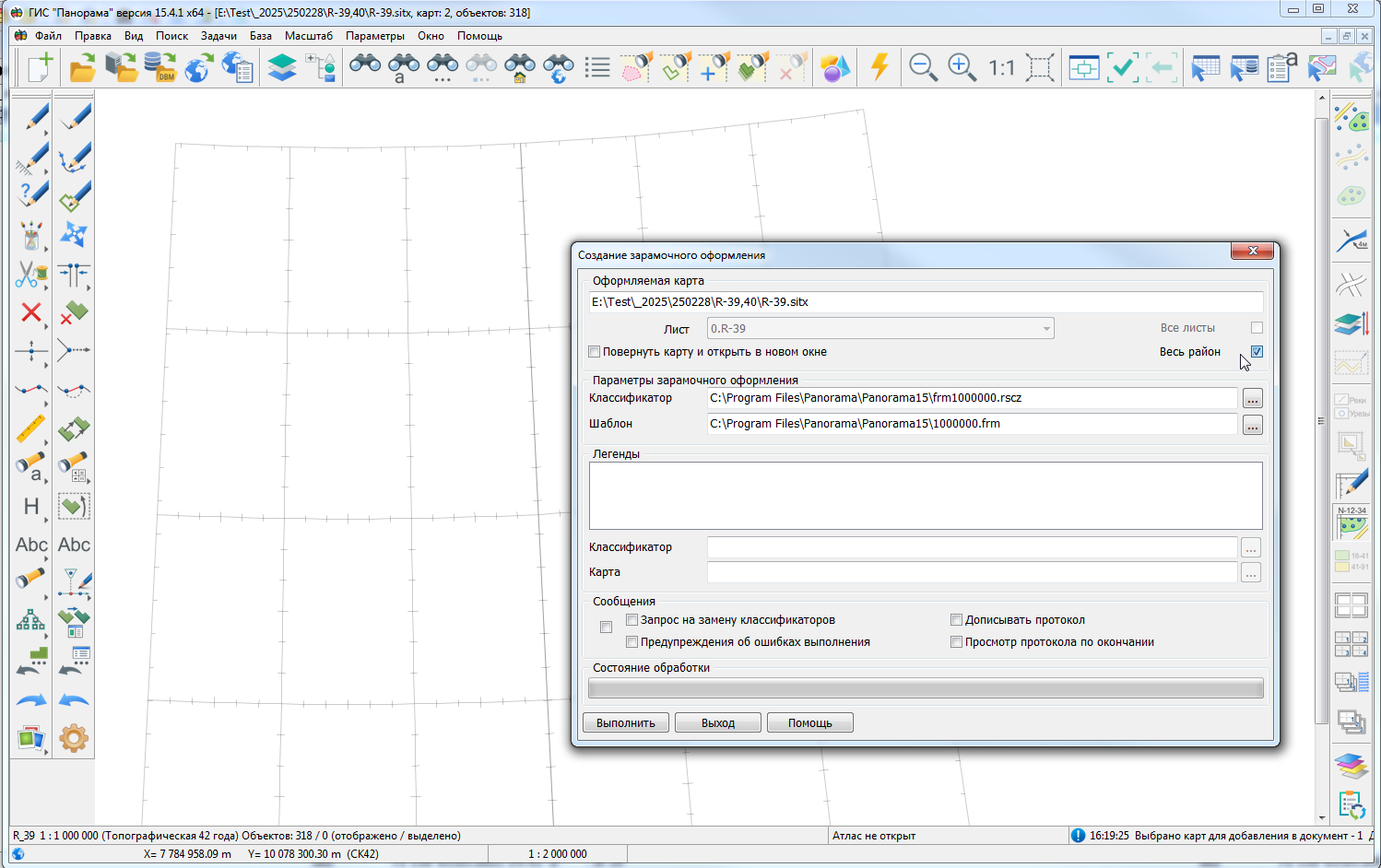Click the orange gear settings icon

74,738
